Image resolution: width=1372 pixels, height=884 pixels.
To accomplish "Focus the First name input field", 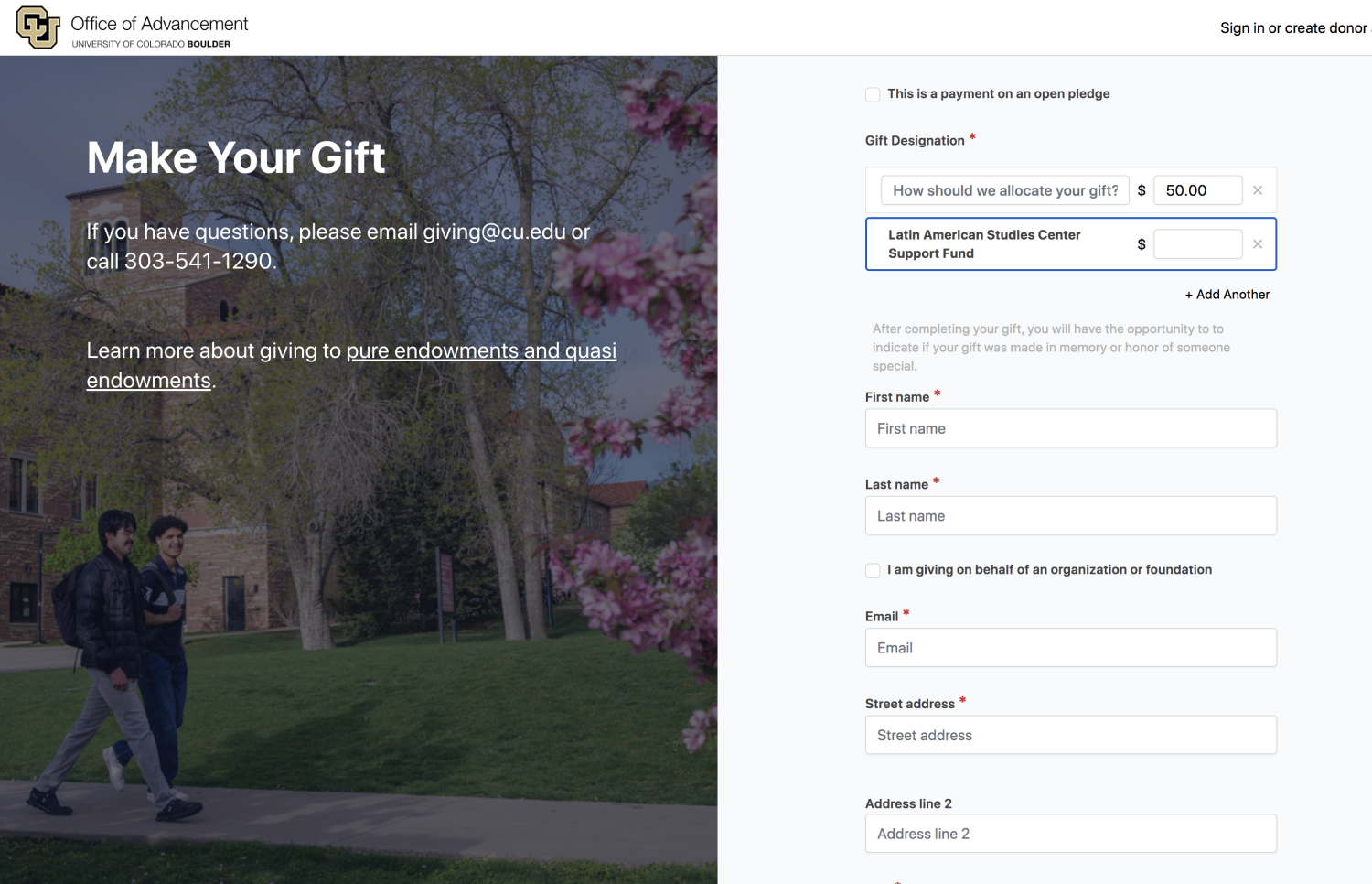I will click(1070, 428).
